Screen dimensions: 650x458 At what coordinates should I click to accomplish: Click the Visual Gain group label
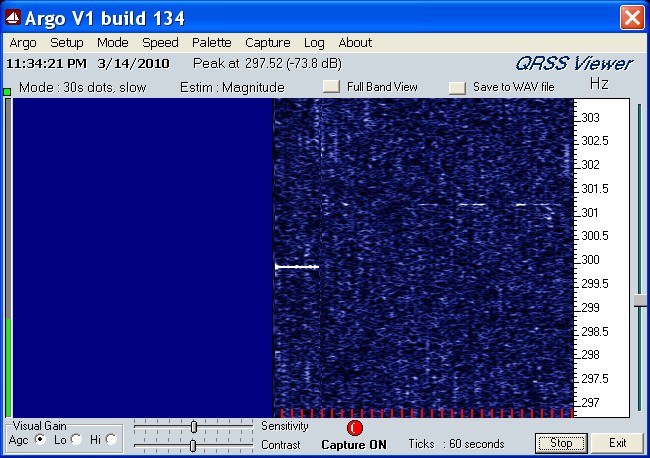[39, 426]
